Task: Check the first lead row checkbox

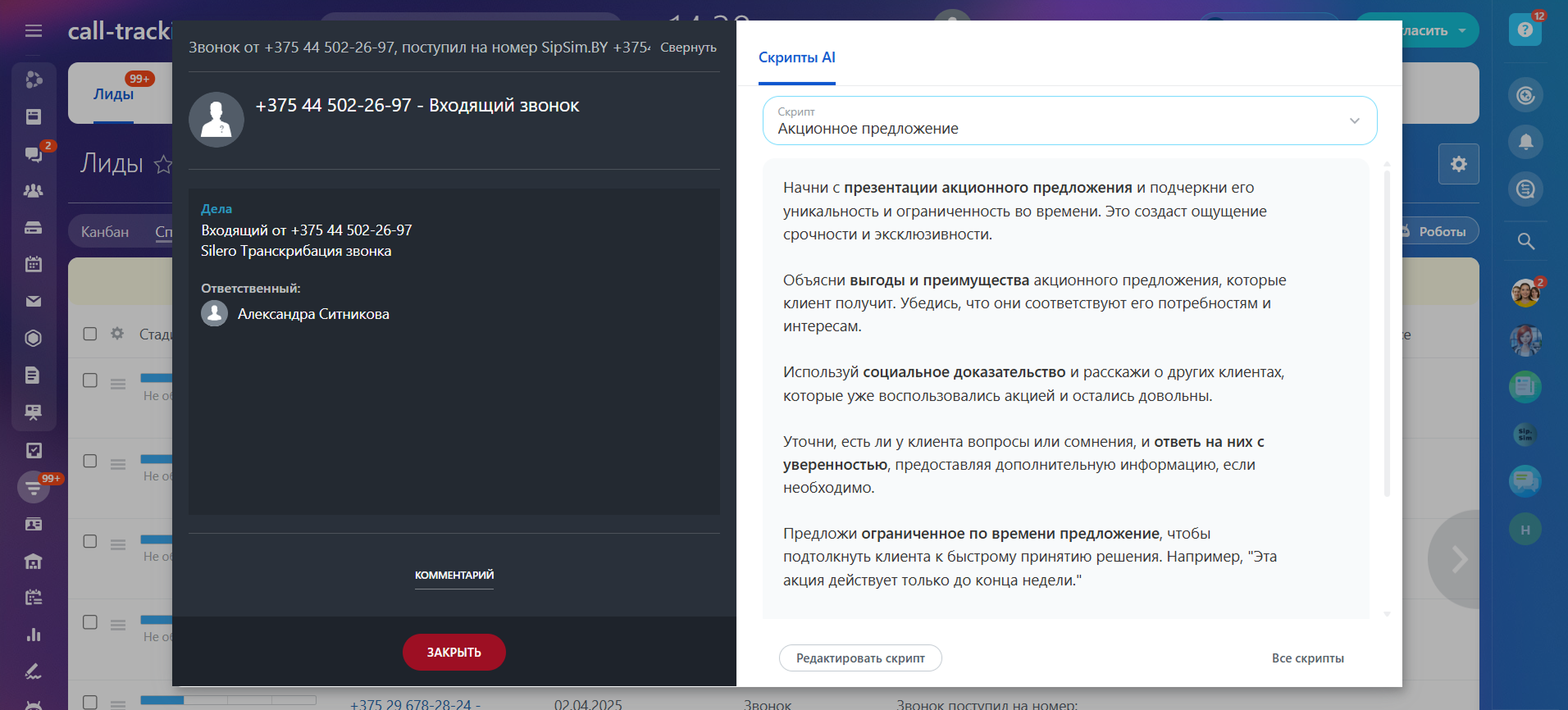Action: 90,380
